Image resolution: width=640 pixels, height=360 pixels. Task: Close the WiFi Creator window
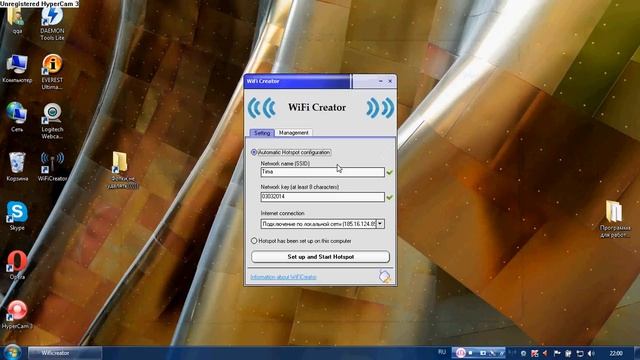click(390, 81)
